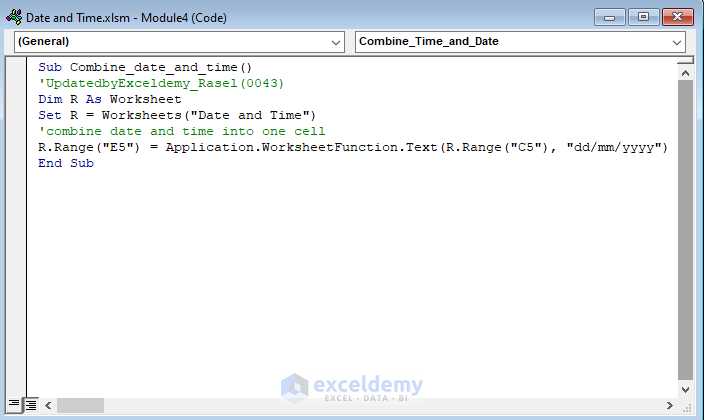Switch to Full Module View

click(x=31, y=405)
